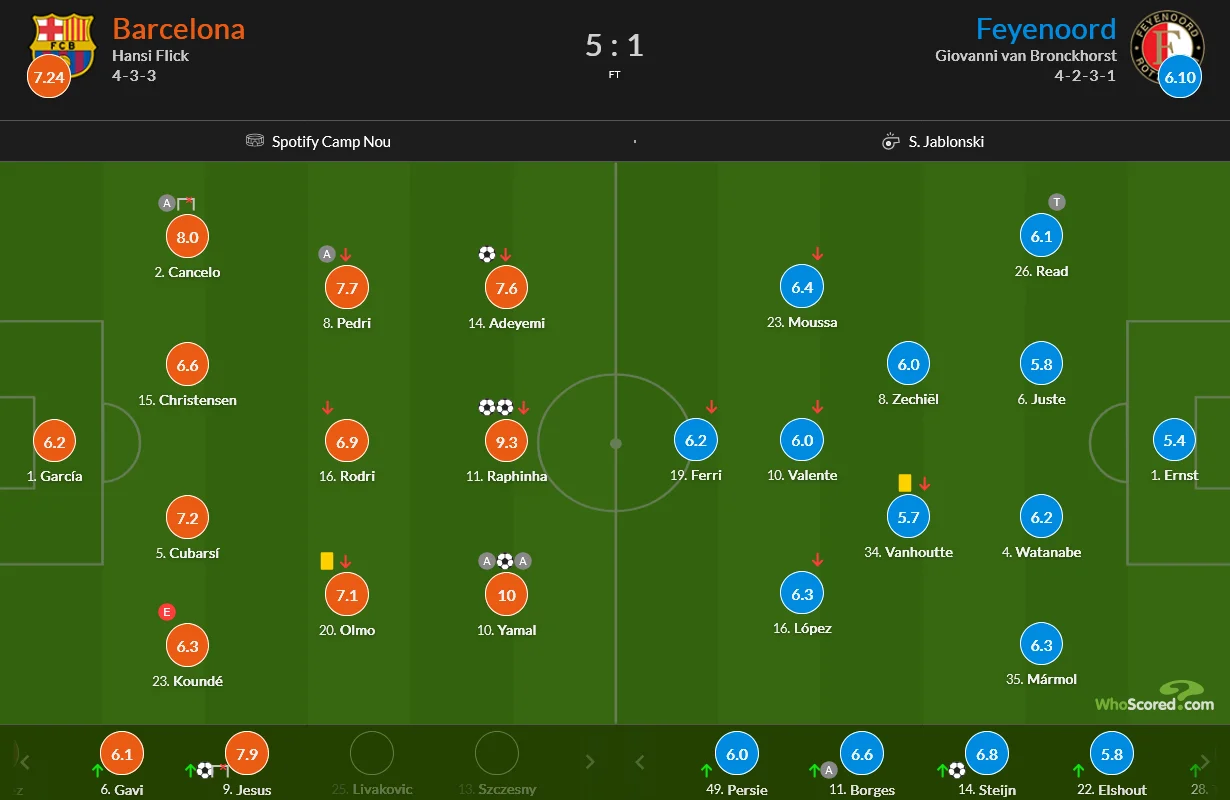Click the red E icon above Koundé
Viewport: 1230px width, 800px height.
(167, 612)
